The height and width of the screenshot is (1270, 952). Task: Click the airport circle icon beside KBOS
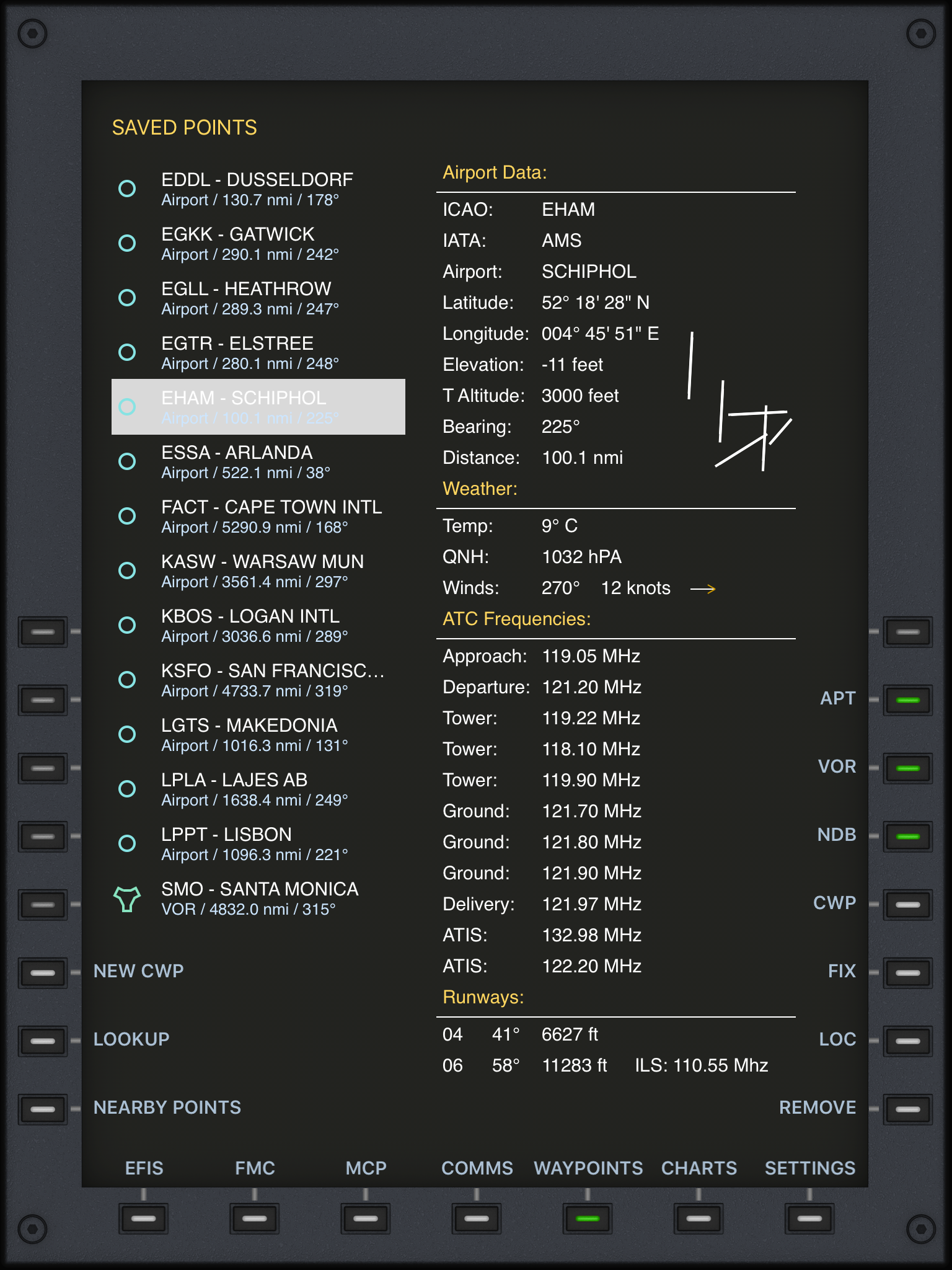pyautogui.click(x=127, y=625)
